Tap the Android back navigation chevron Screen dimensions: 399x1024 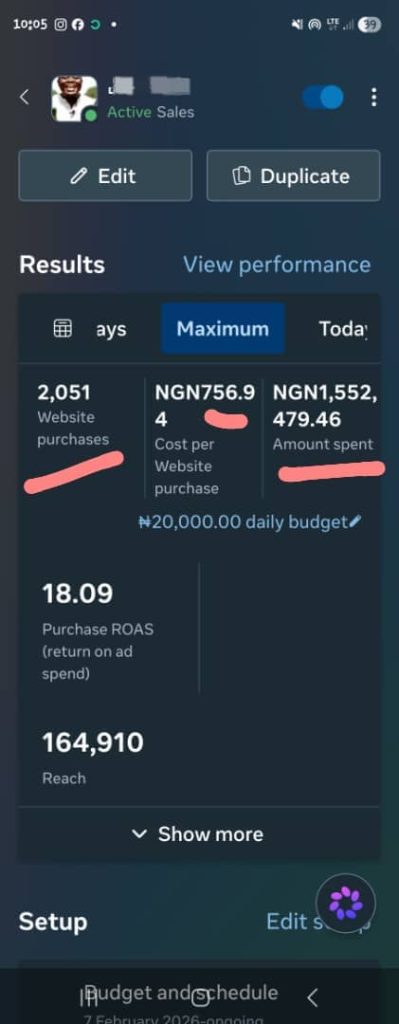(312, 997)
